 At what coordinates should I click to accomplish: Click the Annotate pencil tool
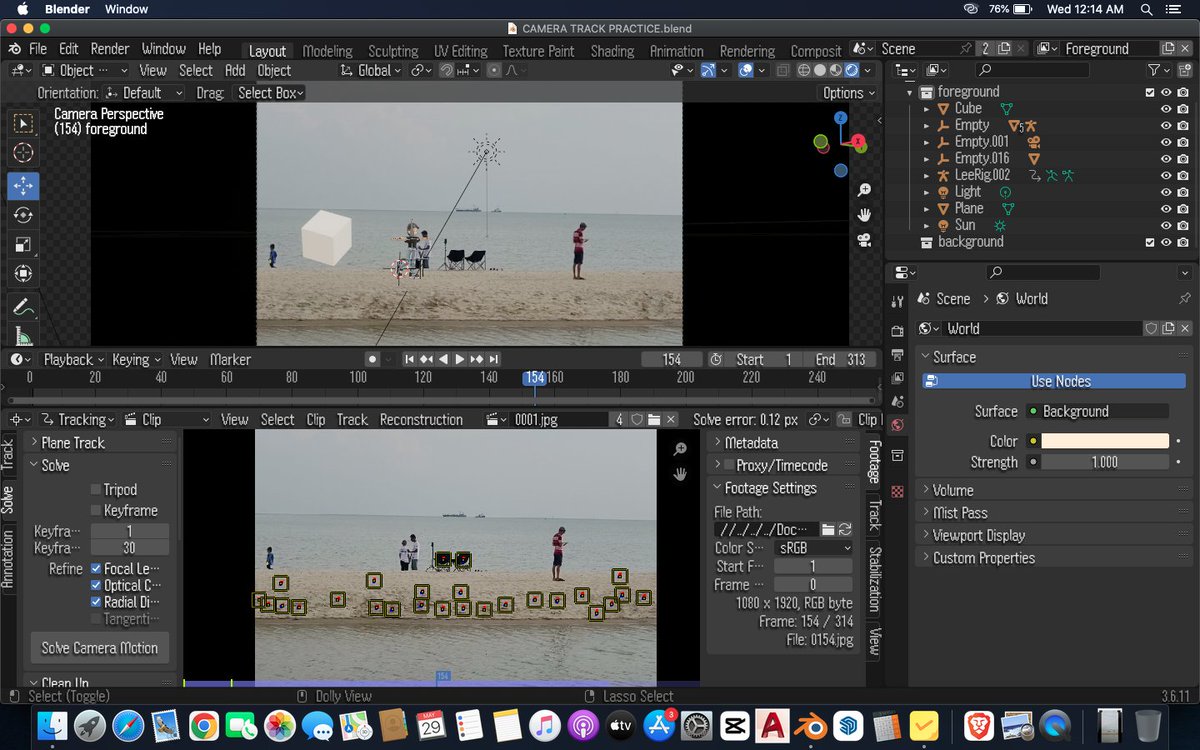click(23, 307)
